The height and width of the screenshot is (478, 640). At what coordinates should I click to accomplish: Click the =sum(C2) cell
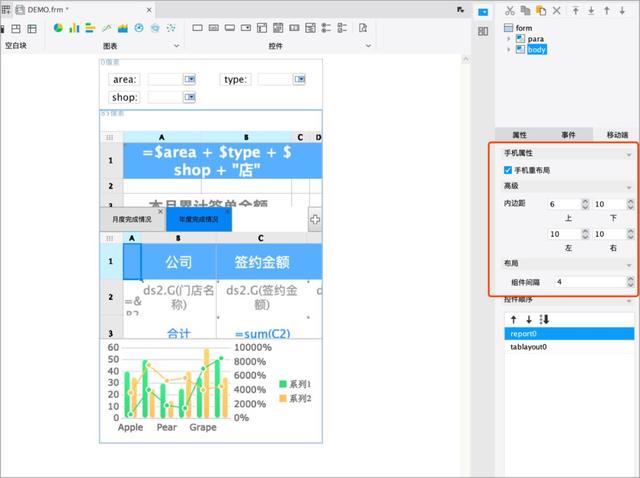click(263, 333)
